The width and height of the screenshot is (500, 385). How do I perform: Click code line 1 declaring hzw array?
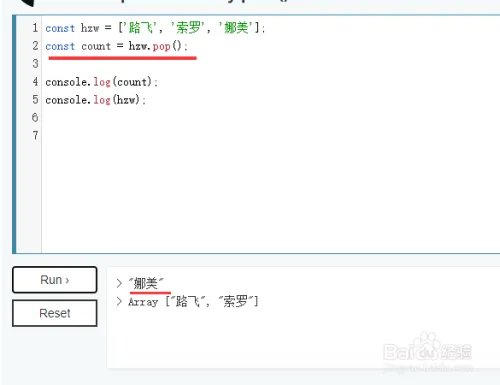155,28
